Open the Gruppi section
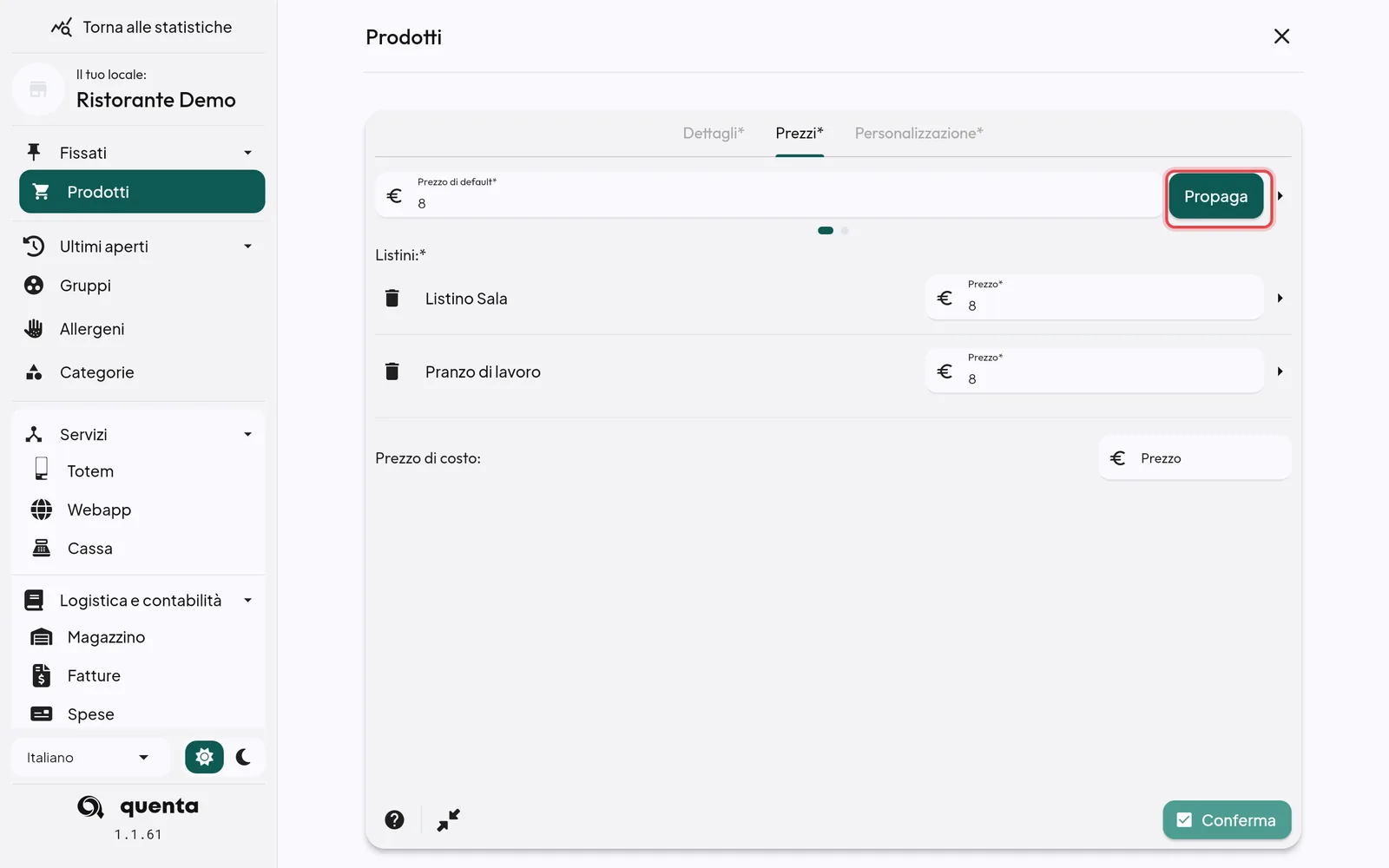Image resolution: width=1389 pixels, height=868 pixels. [x=85, y=286]
